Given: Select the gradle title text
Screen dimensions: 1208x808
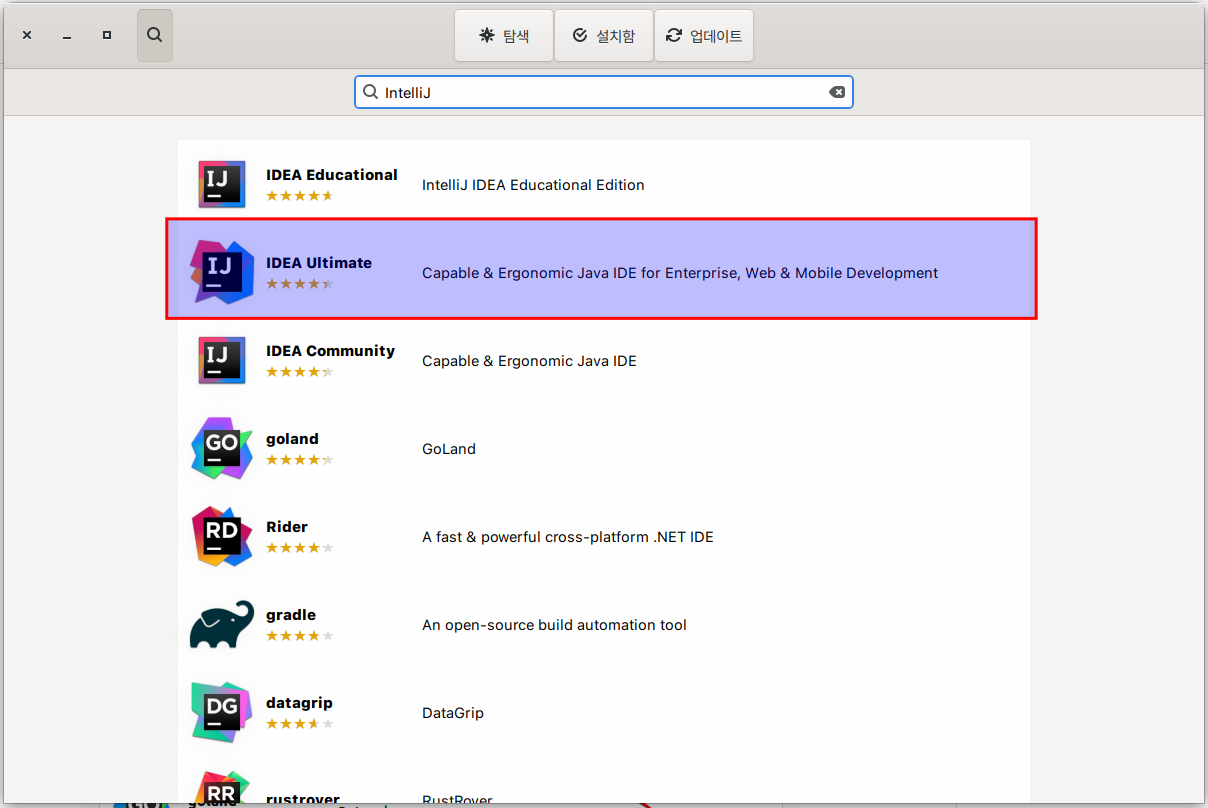Looking at the screenshot, I should [x=291, y=615].
